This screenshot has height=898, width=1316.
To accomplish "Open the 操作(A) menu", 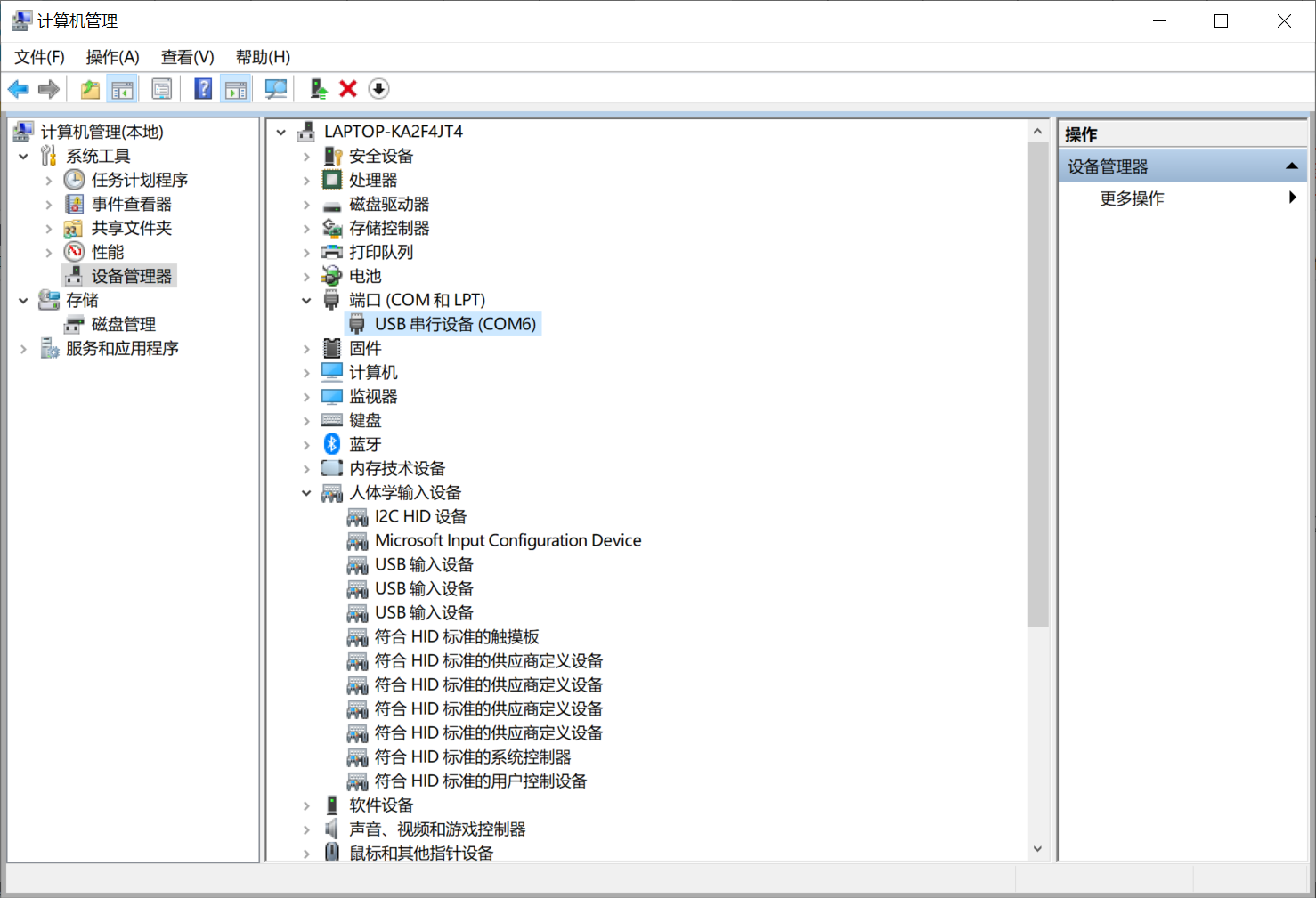I will click(112, 57).
